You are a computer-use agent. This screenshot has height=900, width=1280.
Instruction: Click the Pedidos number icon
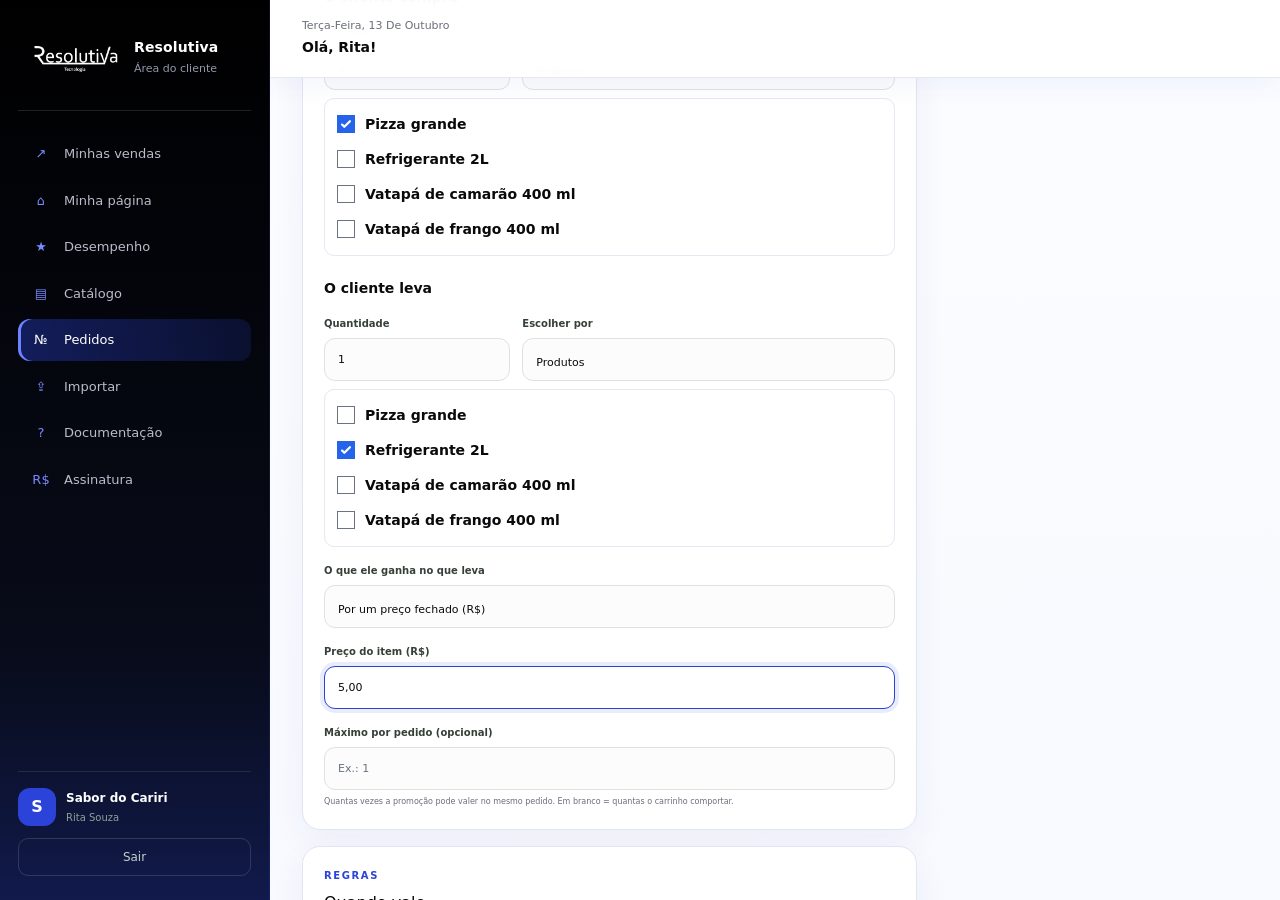[41, 340]
